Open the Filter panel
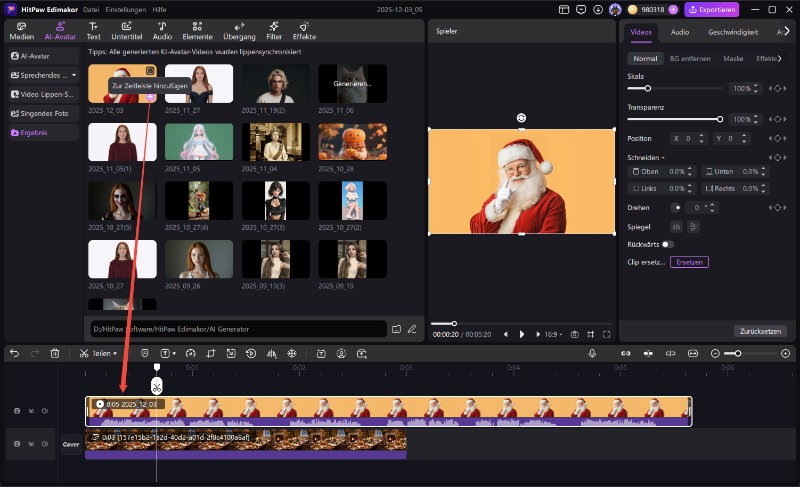This screenshot has height=487, width=800. (274, 31)
